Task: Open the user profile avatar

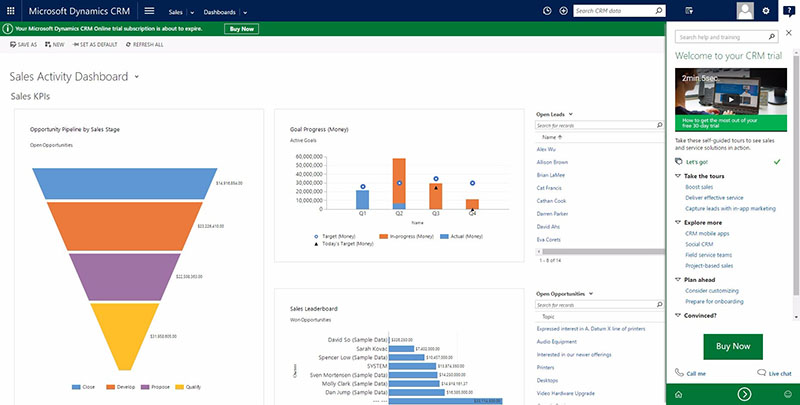Action: pyautogui.click(x=745, y=11)
